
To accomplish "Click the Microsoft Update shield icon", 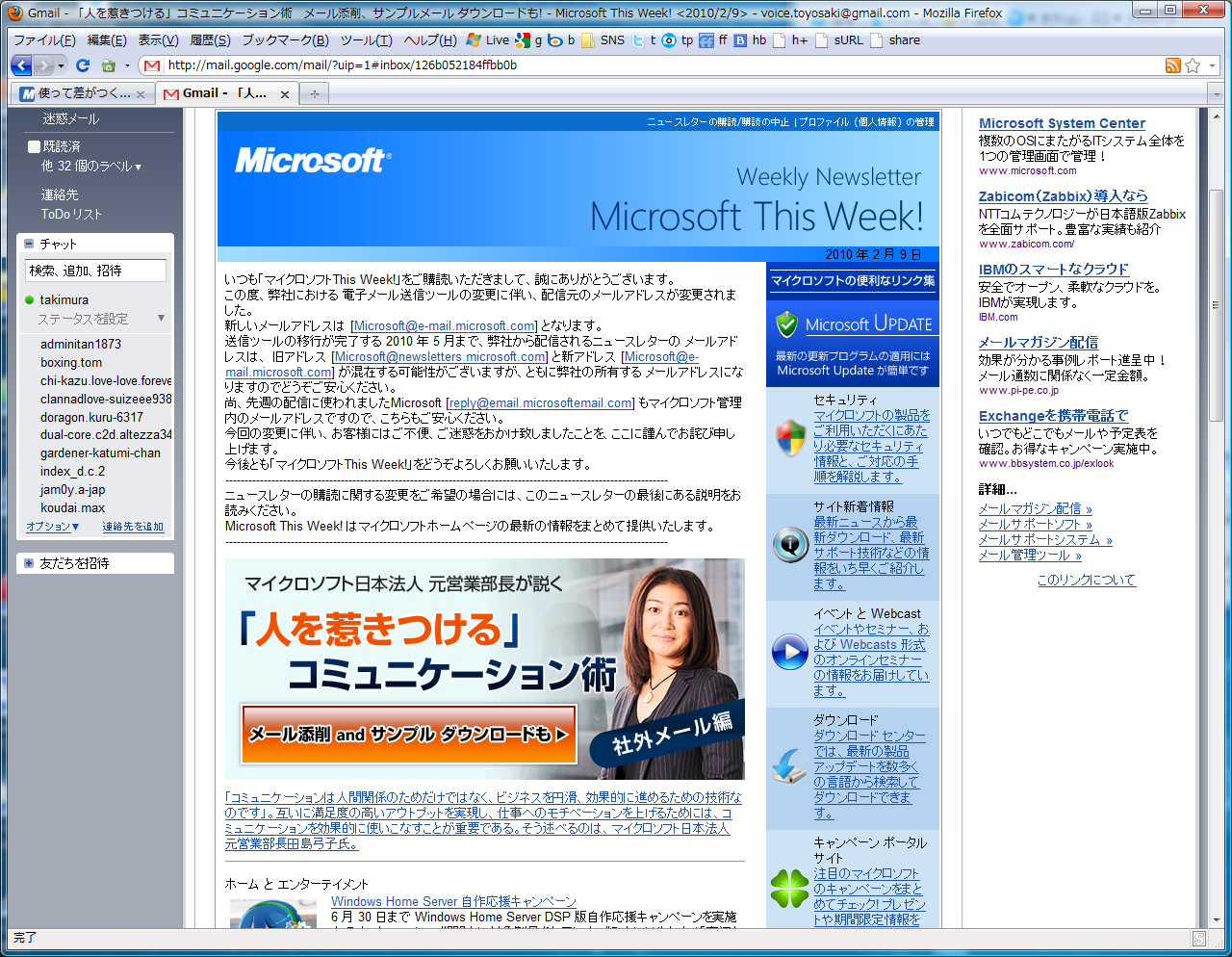I will coord(787,324).
